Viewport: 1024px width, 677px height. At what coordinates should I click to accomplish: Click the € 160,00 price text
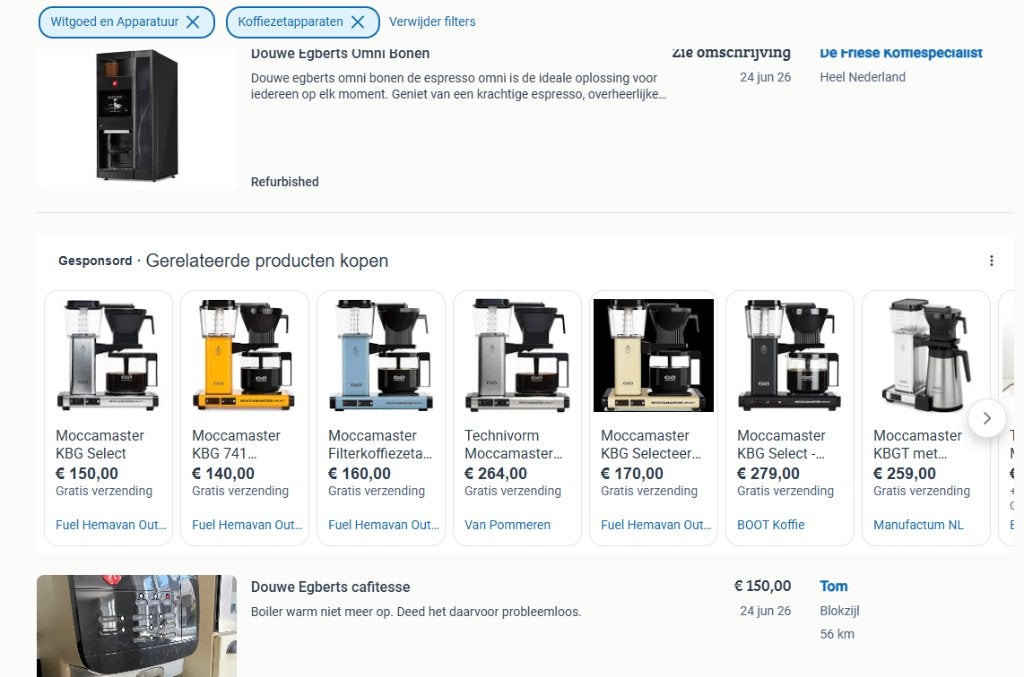[359, 473]
